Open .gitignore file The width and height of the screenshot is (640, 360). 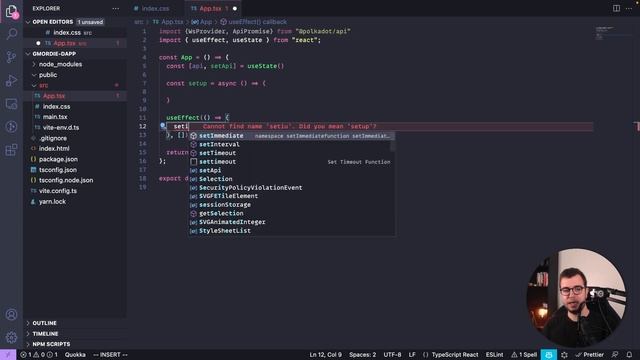click(53, 138)
